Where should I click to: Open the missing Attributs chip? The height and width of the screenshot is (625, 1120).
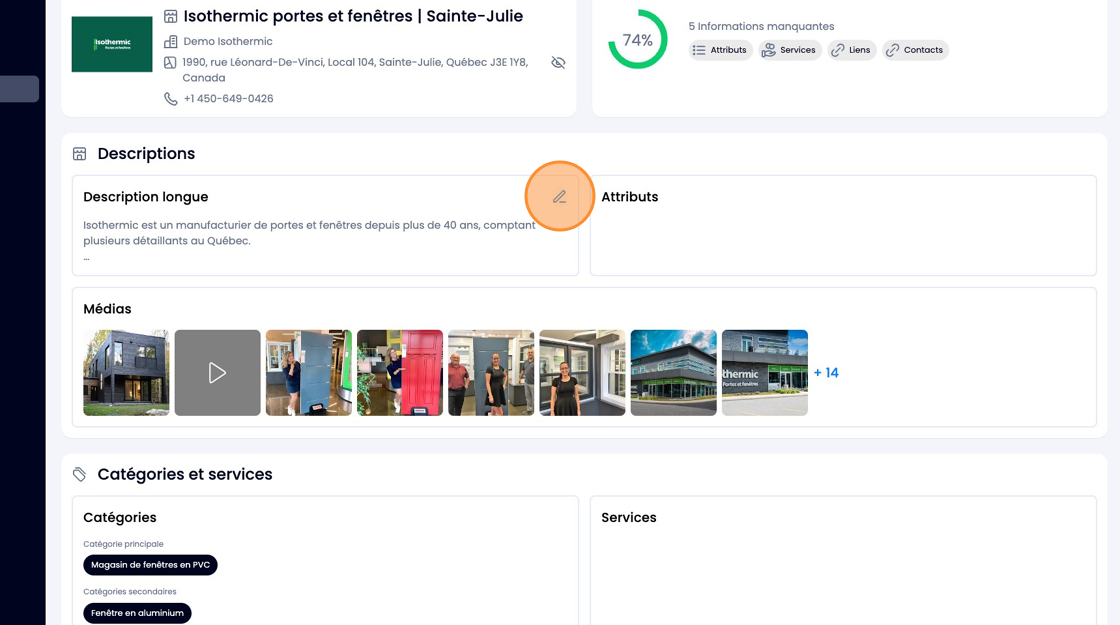pyautogui.click(x=720, y=50)
